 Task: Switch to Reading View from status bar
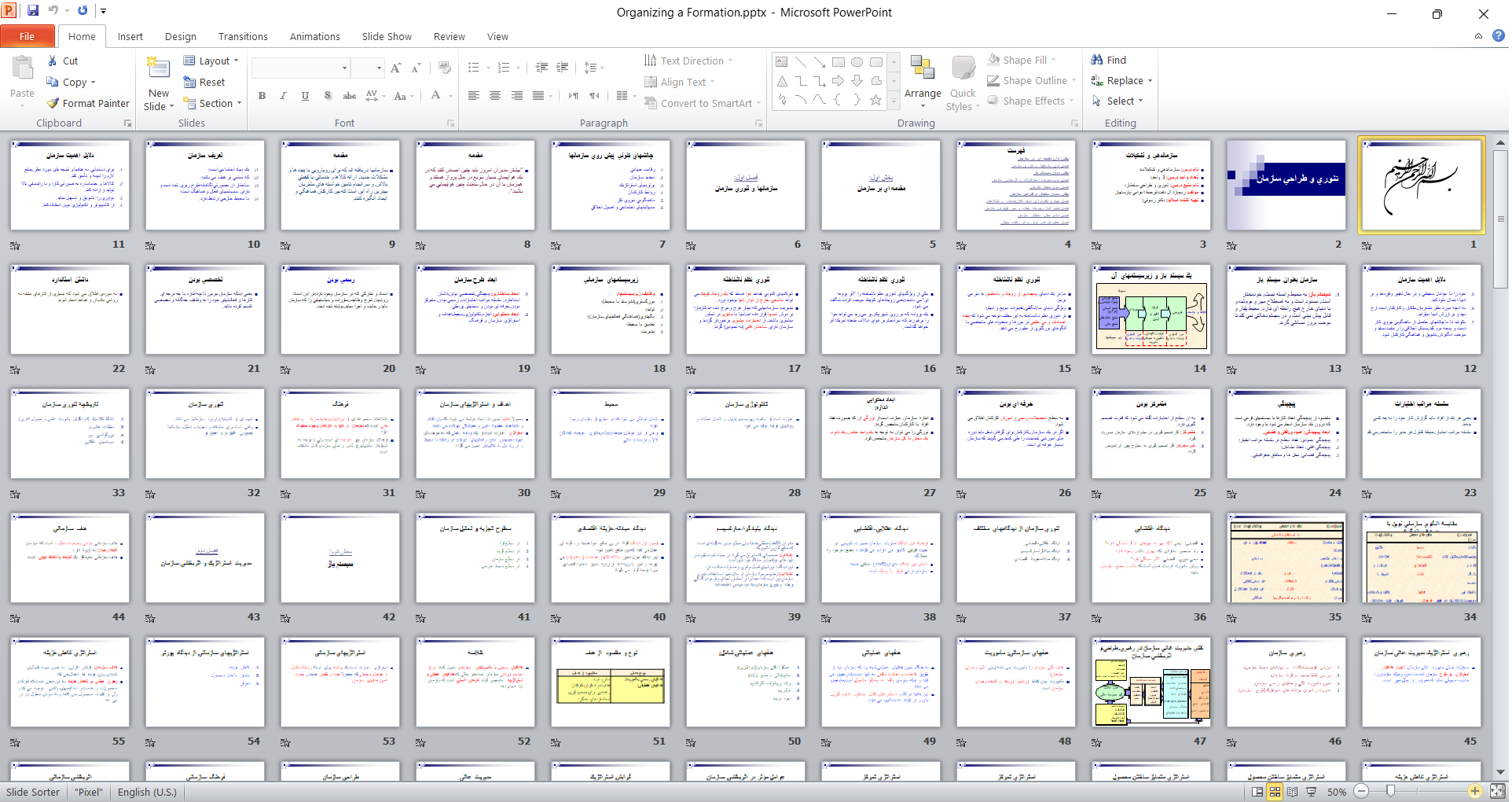coord(1293,792)
